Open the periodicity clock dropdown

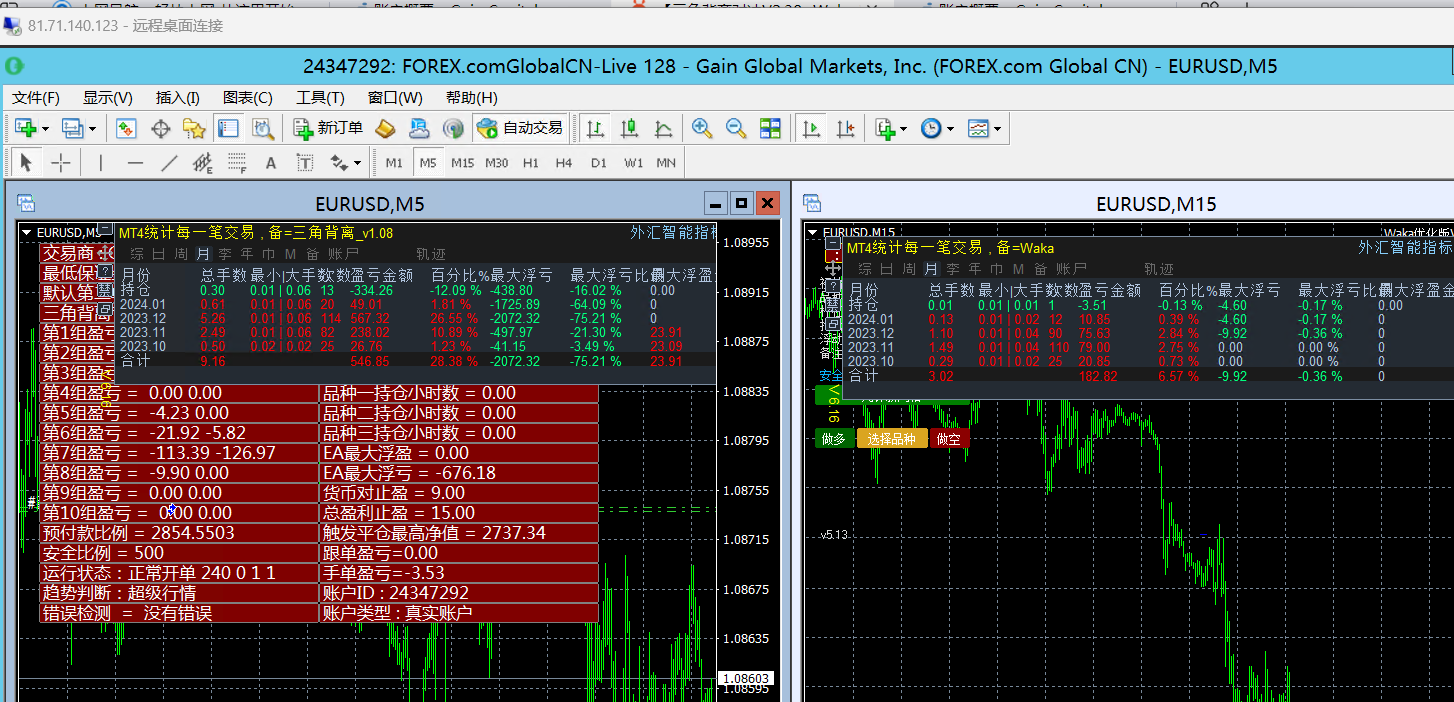(950, 129)
